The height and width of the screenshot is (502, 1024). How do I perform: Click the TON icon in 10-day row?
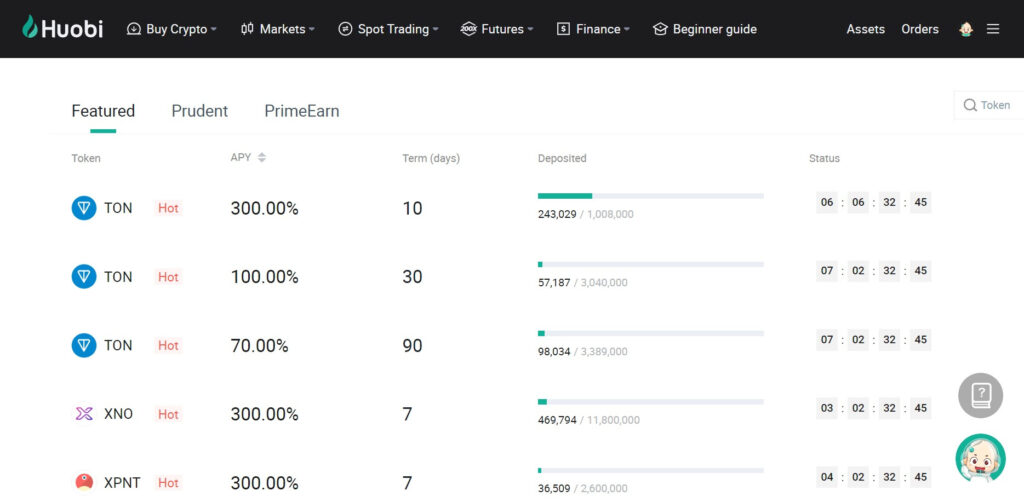(84, 208)
